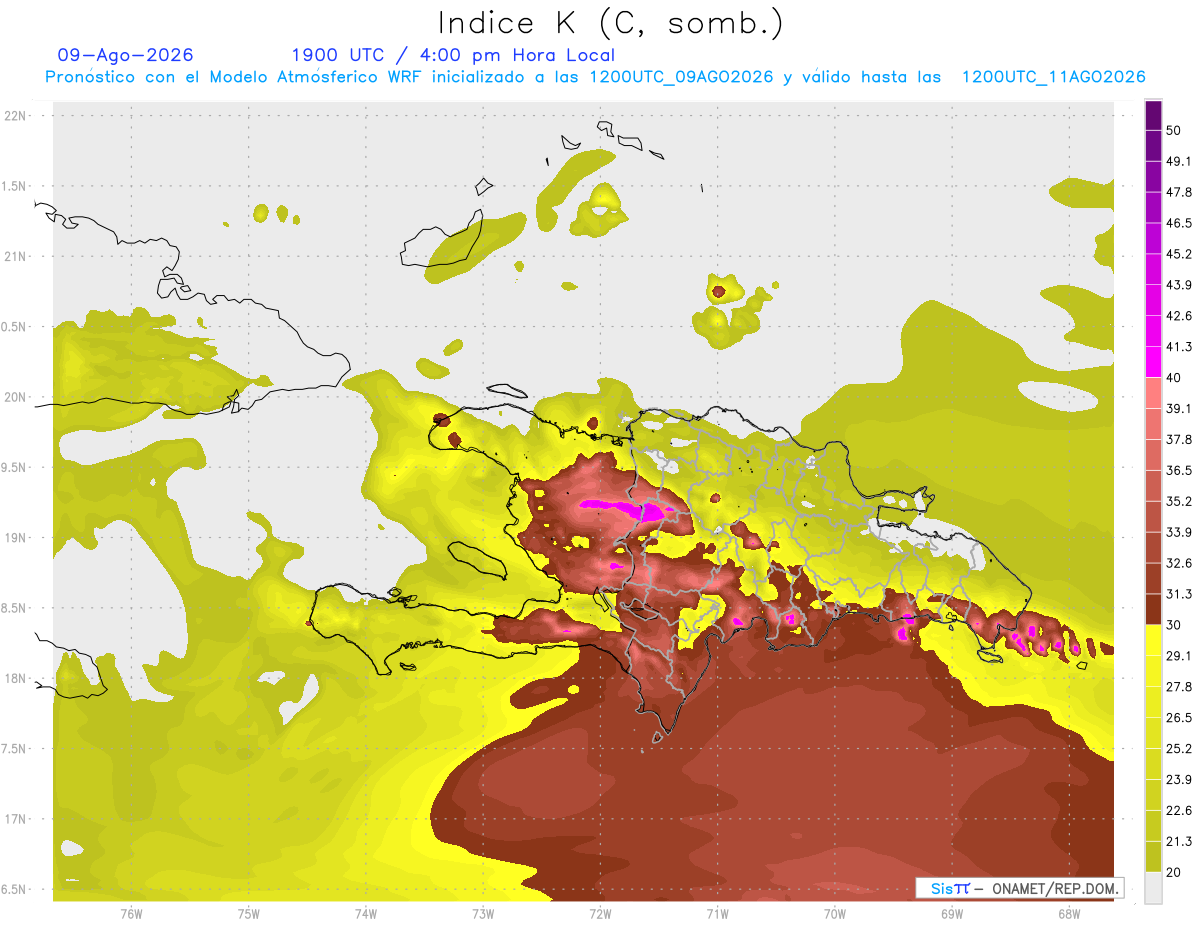Click the "1900 UTC / 4:00 pm Hora Local" time
Viewport: 1200px width, 927px height.
coord(453,55)
